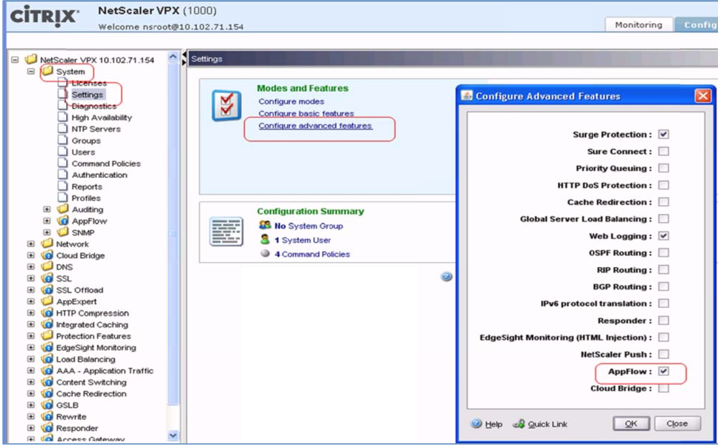Click the Cloud Bridge folder icon
Image resolution: width=718 pixels, height=447 pixels.
pyautogui.click(x=47, y=255)
